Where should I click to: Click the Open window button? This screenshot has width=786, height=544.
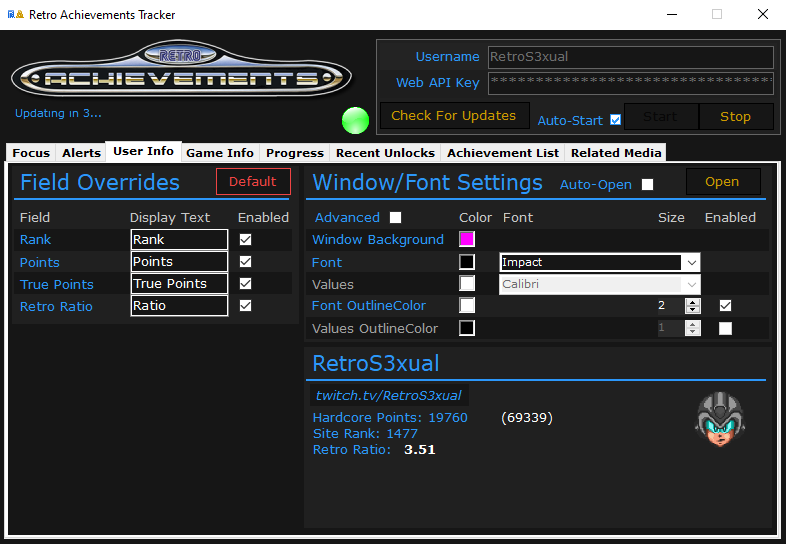[722, 182]
